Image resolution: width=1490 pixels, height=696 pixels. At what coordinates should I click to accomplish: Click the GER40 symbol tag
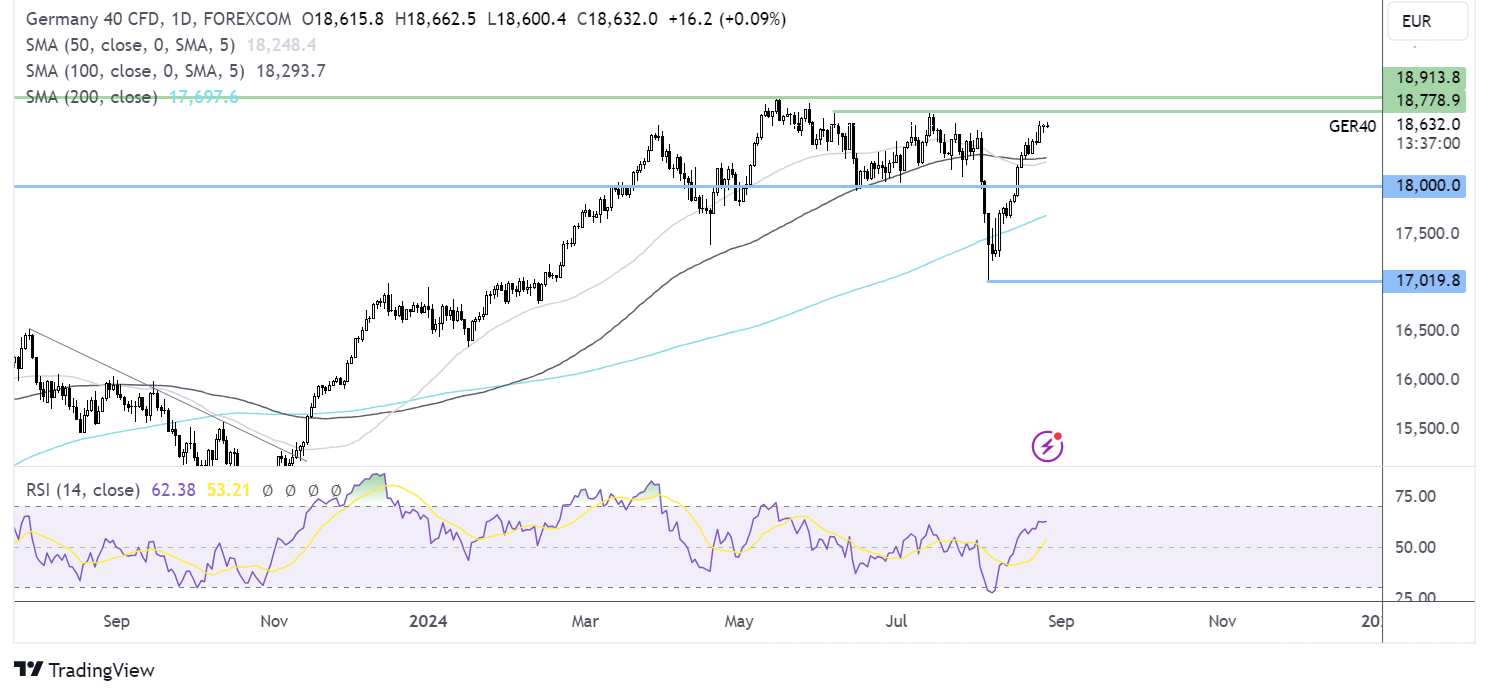pos(1352,126)
